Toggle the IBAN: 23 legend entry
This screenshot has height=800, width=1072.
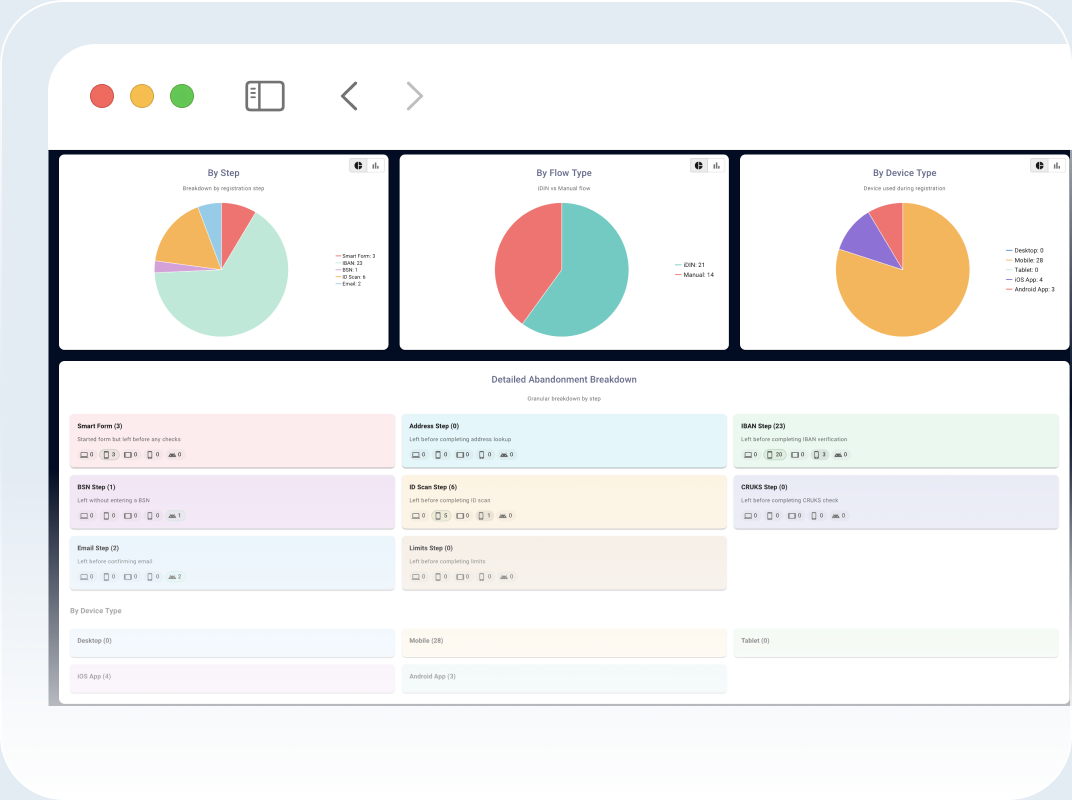(349, 263)
